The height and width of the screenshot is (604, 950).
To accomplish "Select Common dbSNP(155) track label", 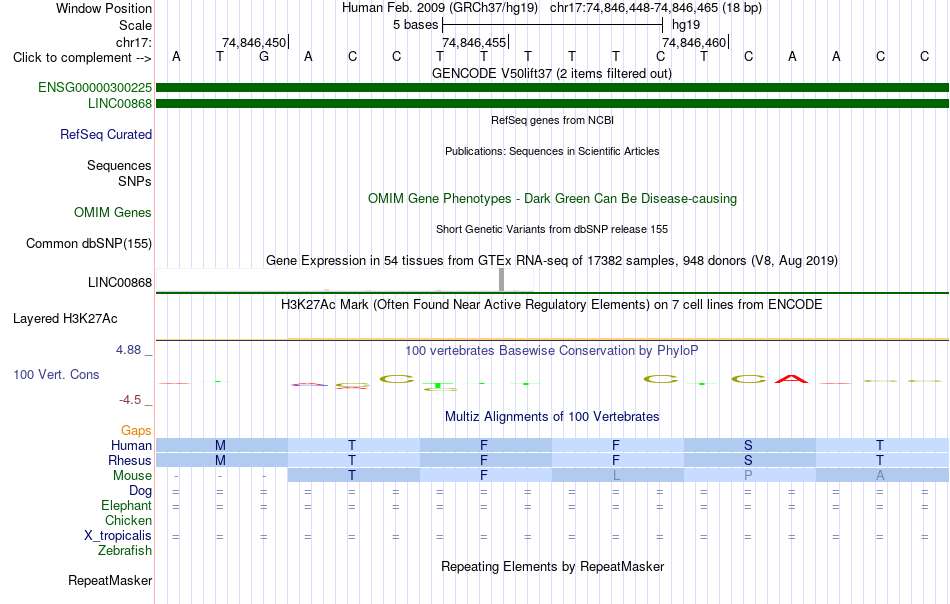I will 89,244.
